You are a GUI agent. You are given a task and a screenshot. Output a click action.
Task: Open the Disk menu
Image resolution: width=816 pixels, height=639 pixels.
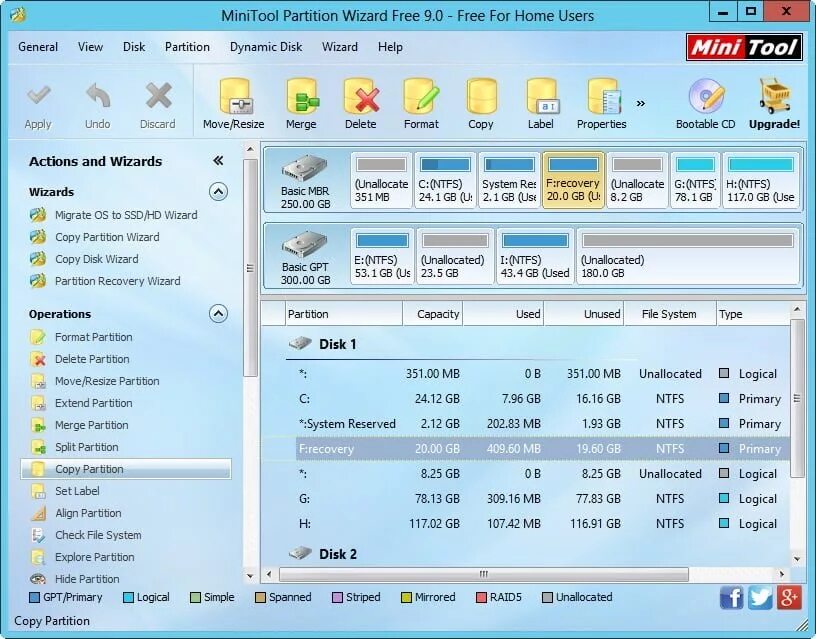coord(134,47)
